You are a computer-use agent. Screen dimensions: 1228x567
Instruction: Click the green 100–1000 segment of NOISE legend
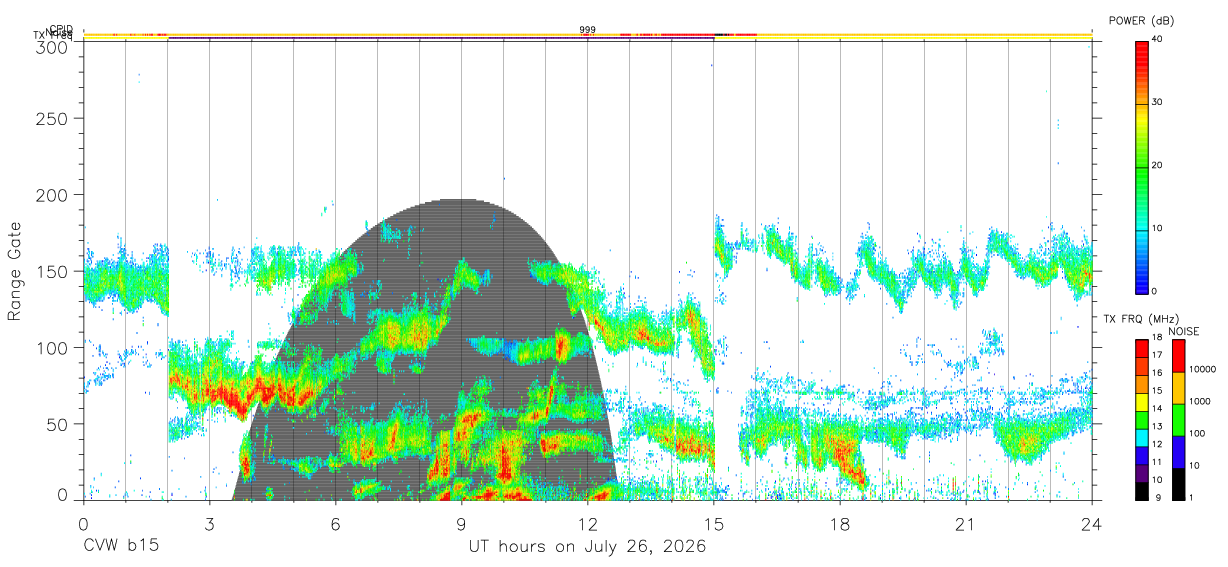[x=1178, y=420]
